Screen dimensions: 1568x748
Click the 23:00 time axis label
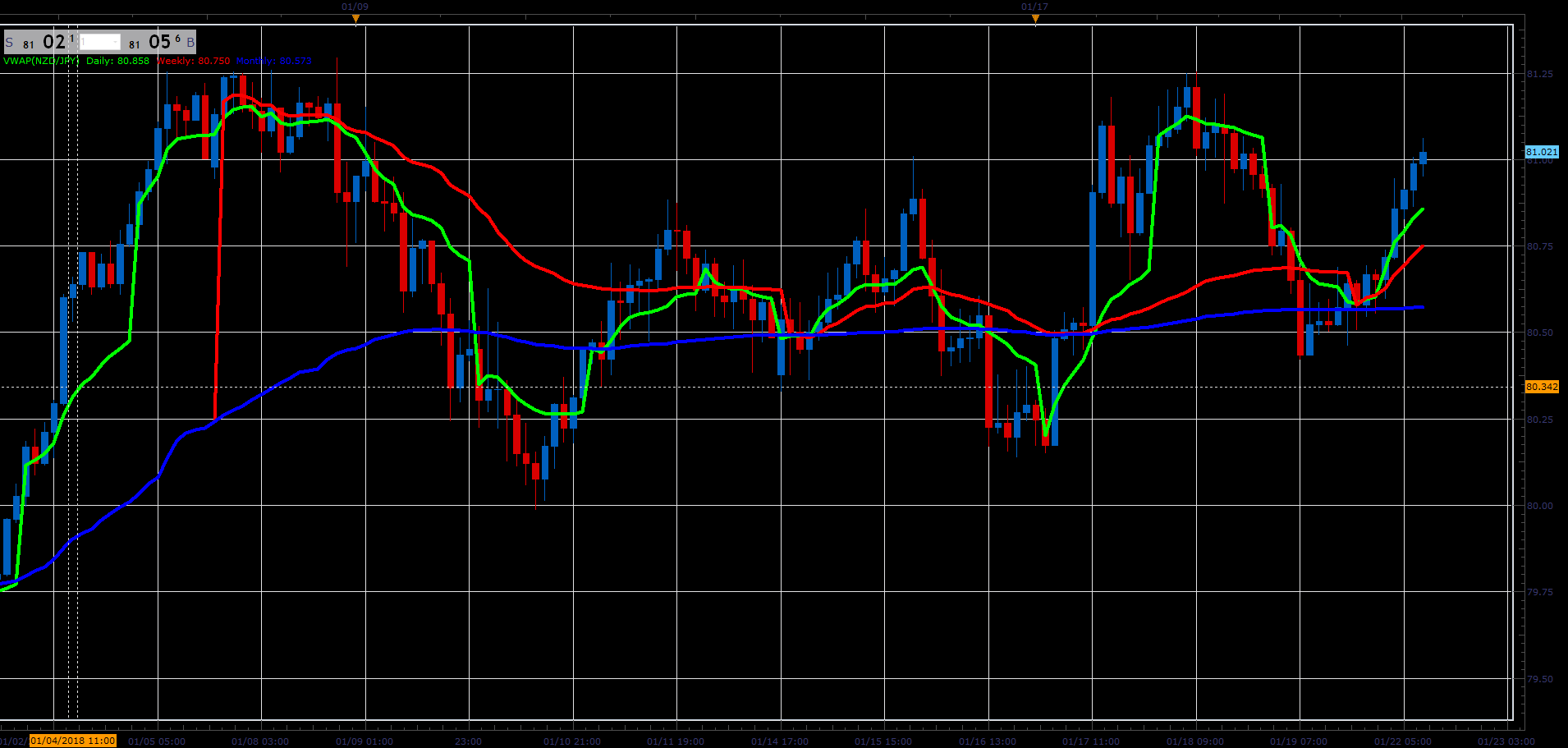coord(468,741)
